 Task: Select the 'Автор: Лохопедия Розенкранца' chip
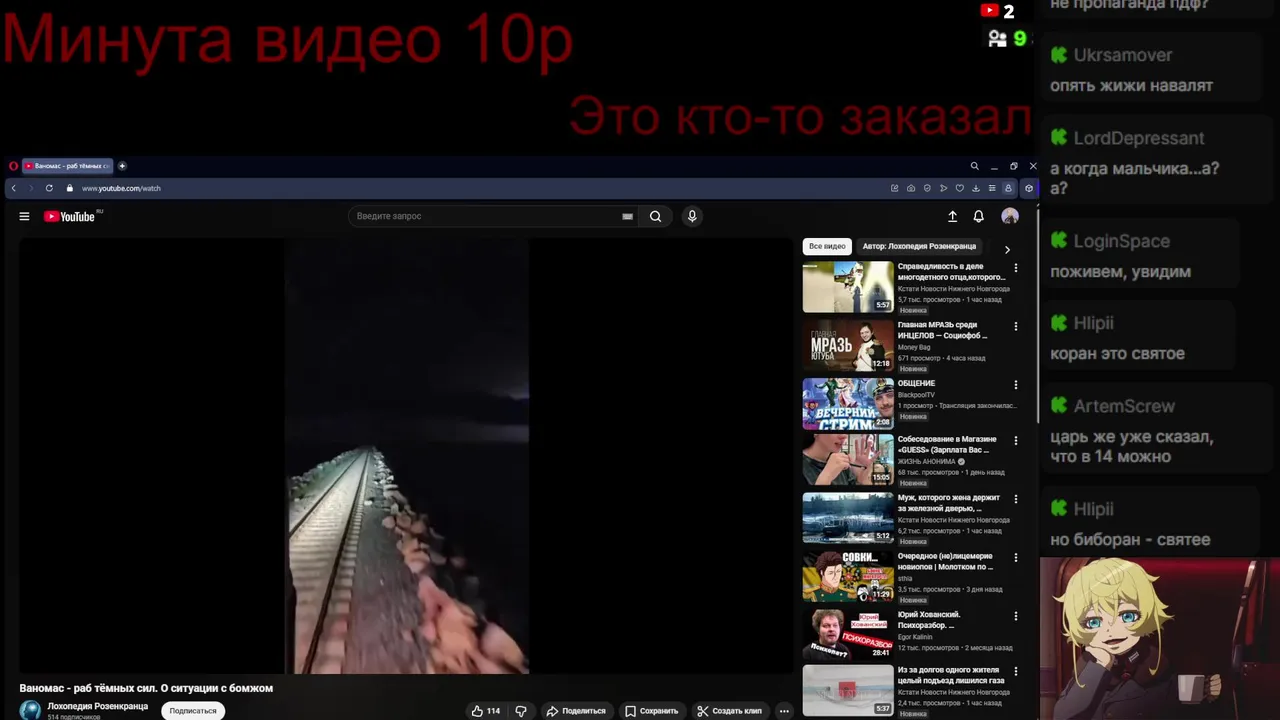tap(919, 246)
